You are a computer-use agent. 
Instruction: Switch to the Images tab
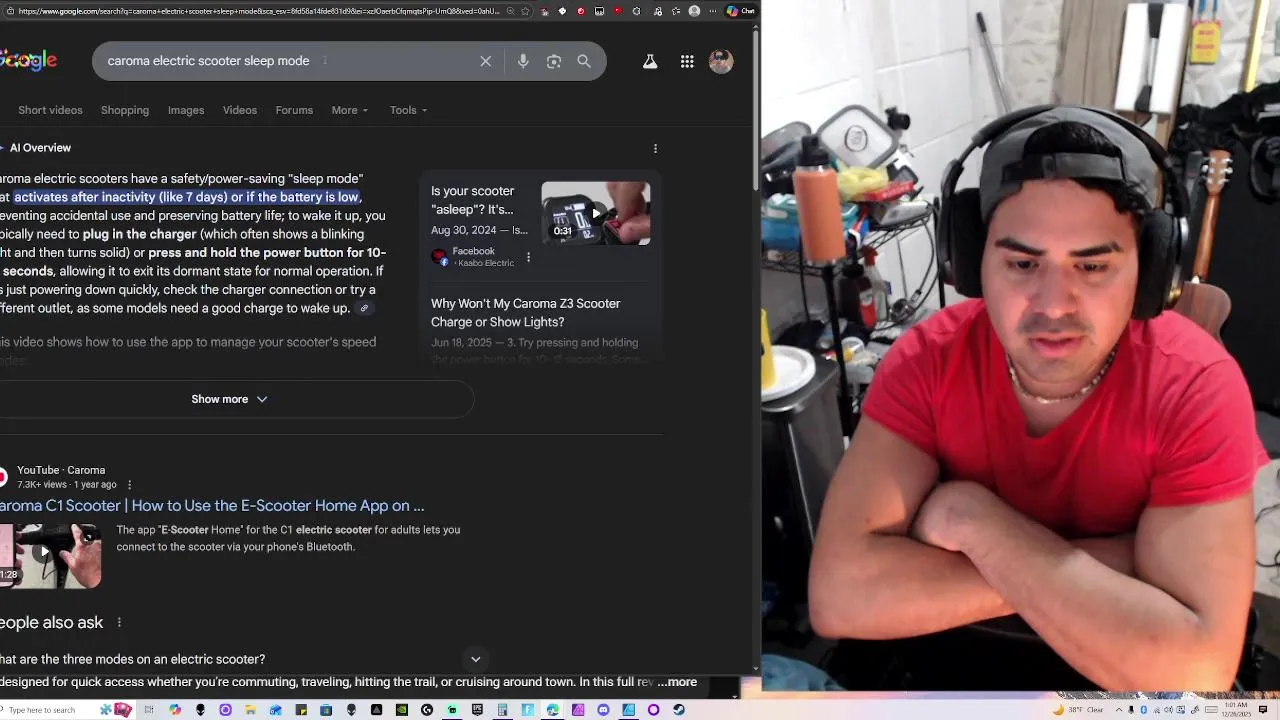pos(186,110)
